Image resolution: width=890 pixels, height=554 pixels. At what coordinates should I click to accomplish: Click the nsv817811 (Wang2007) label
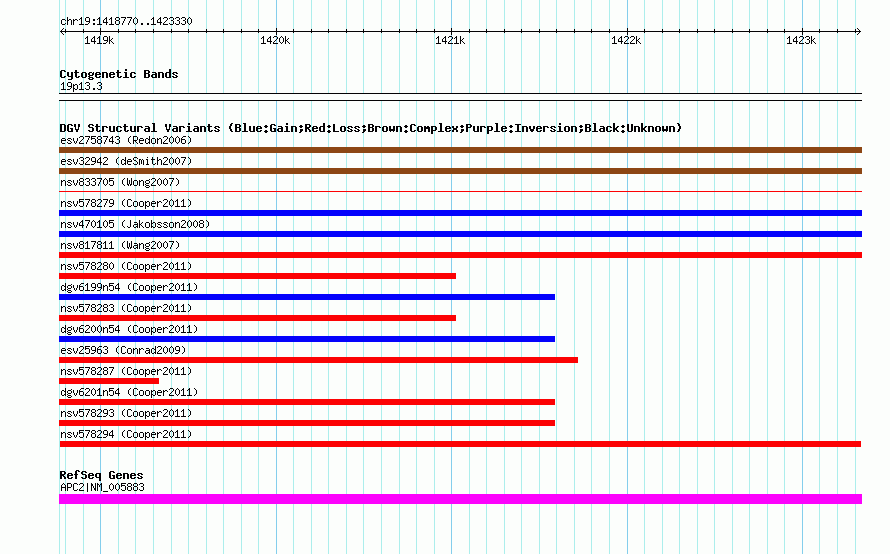[120, 245]
